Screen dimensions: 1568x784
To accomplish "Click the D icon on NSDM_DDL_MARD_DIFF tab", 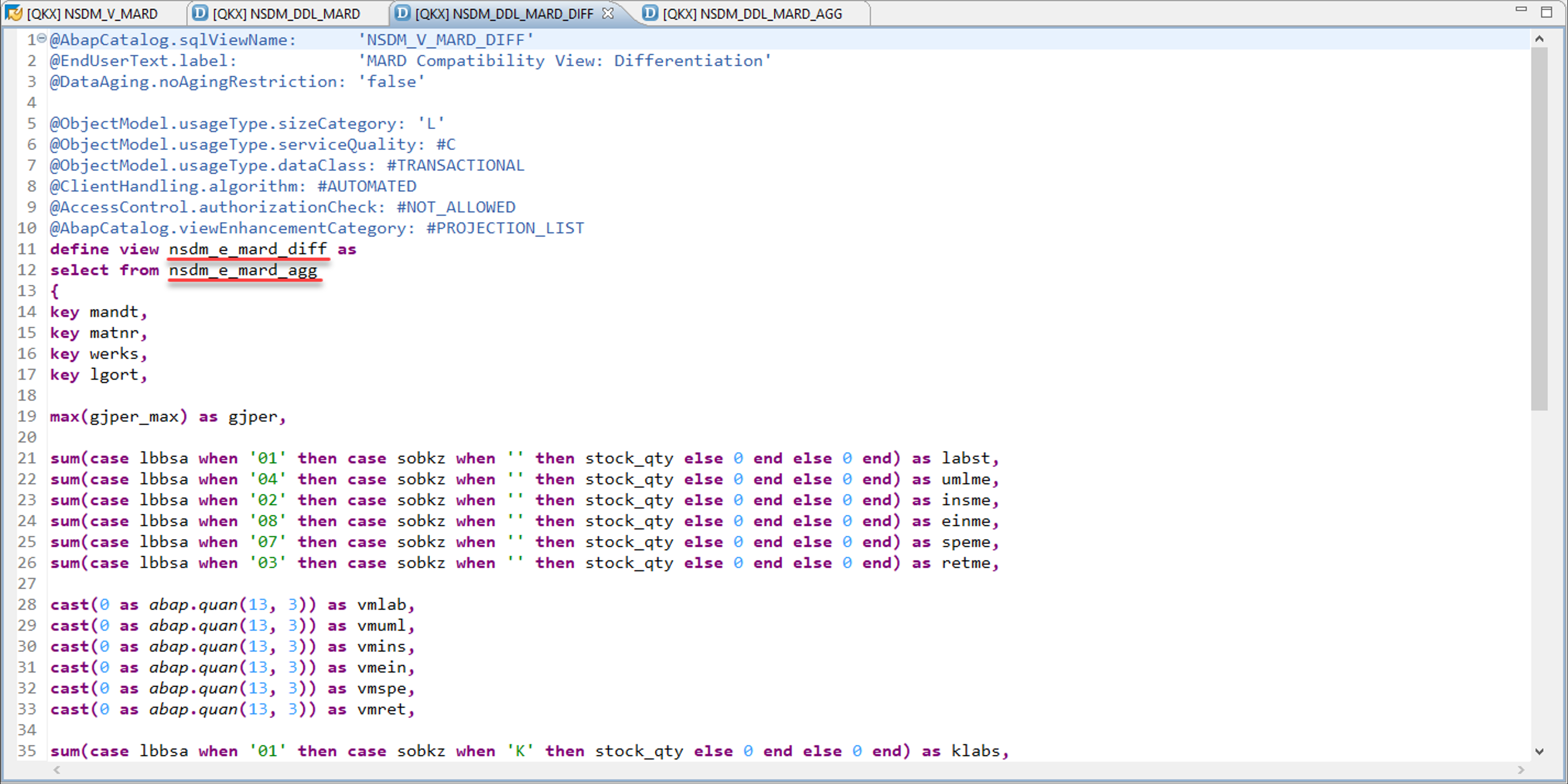I will point(402,13).
